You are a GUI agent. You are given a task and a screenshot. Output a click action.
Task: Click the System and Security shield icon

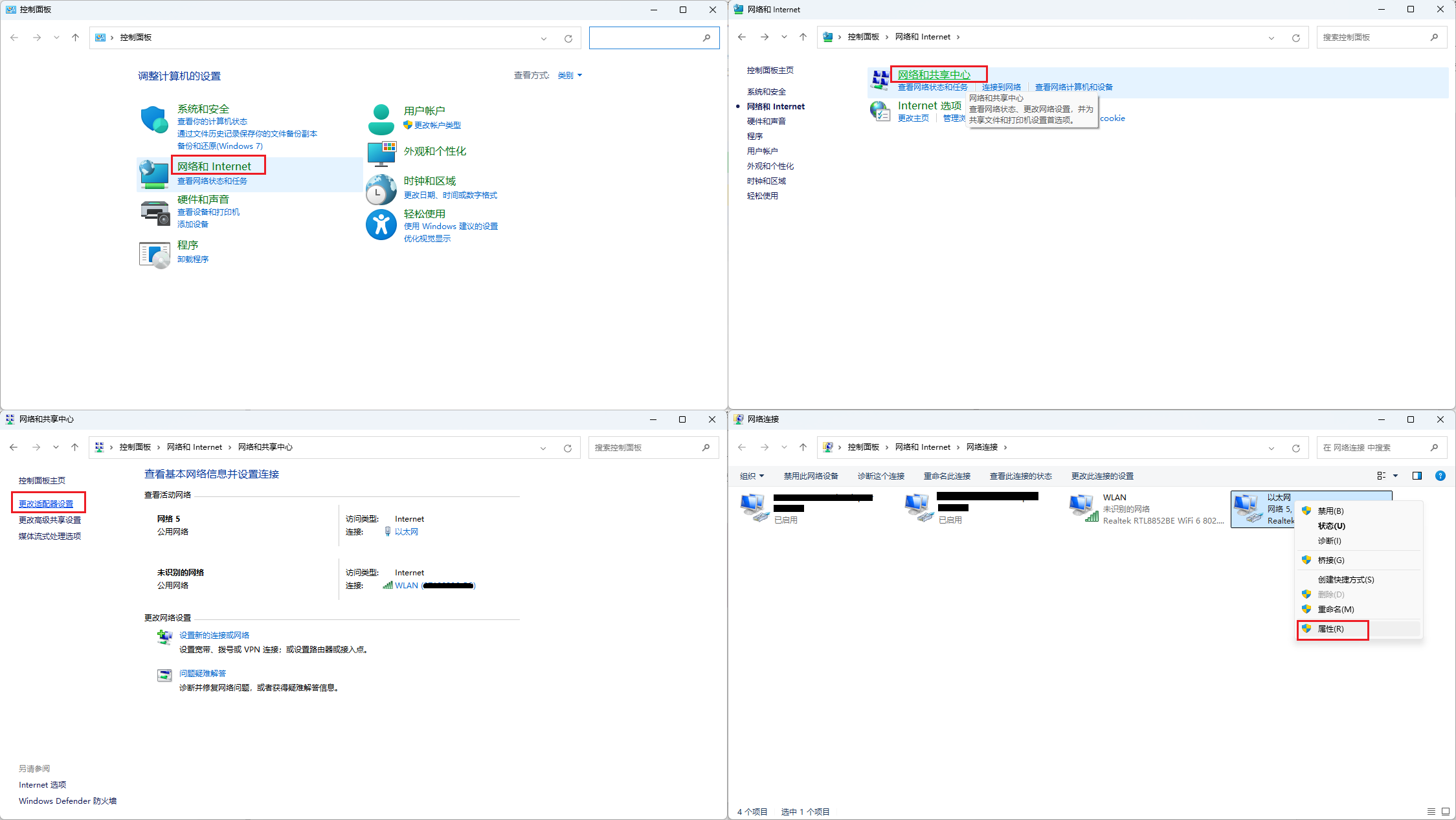click(x=154, y=120)
